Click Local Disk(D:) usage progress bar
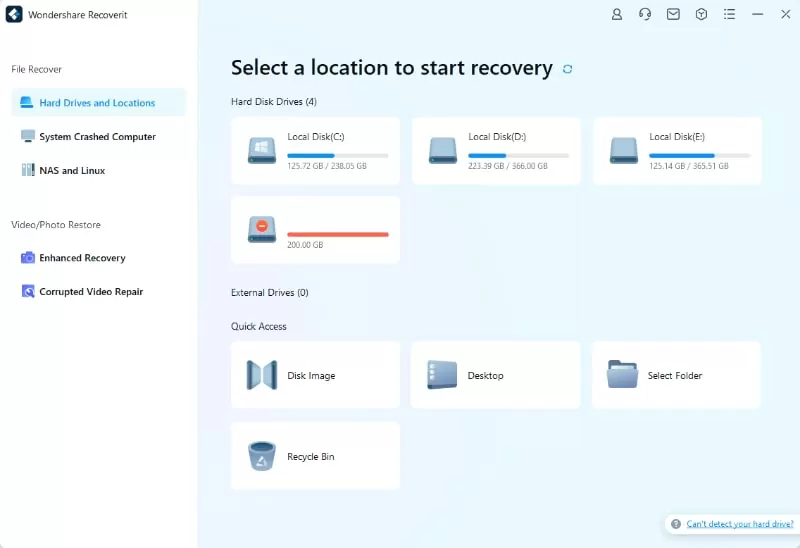Viewport: 800px width, 548px height. 518,156
